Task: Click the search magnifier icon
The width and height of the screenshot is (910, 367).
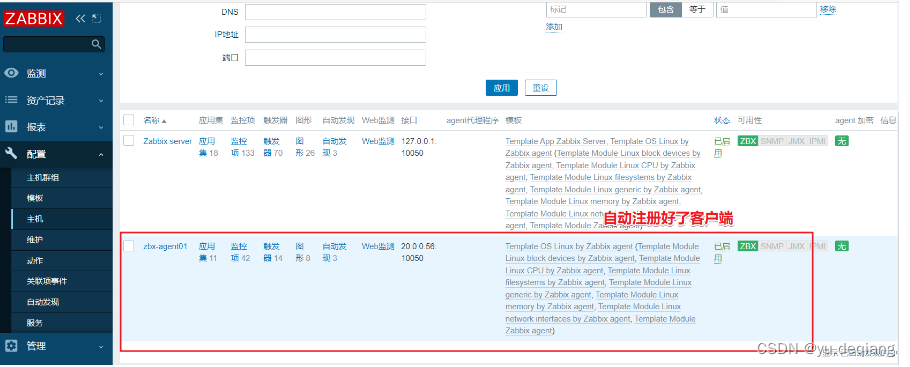Action: [96, 44]
